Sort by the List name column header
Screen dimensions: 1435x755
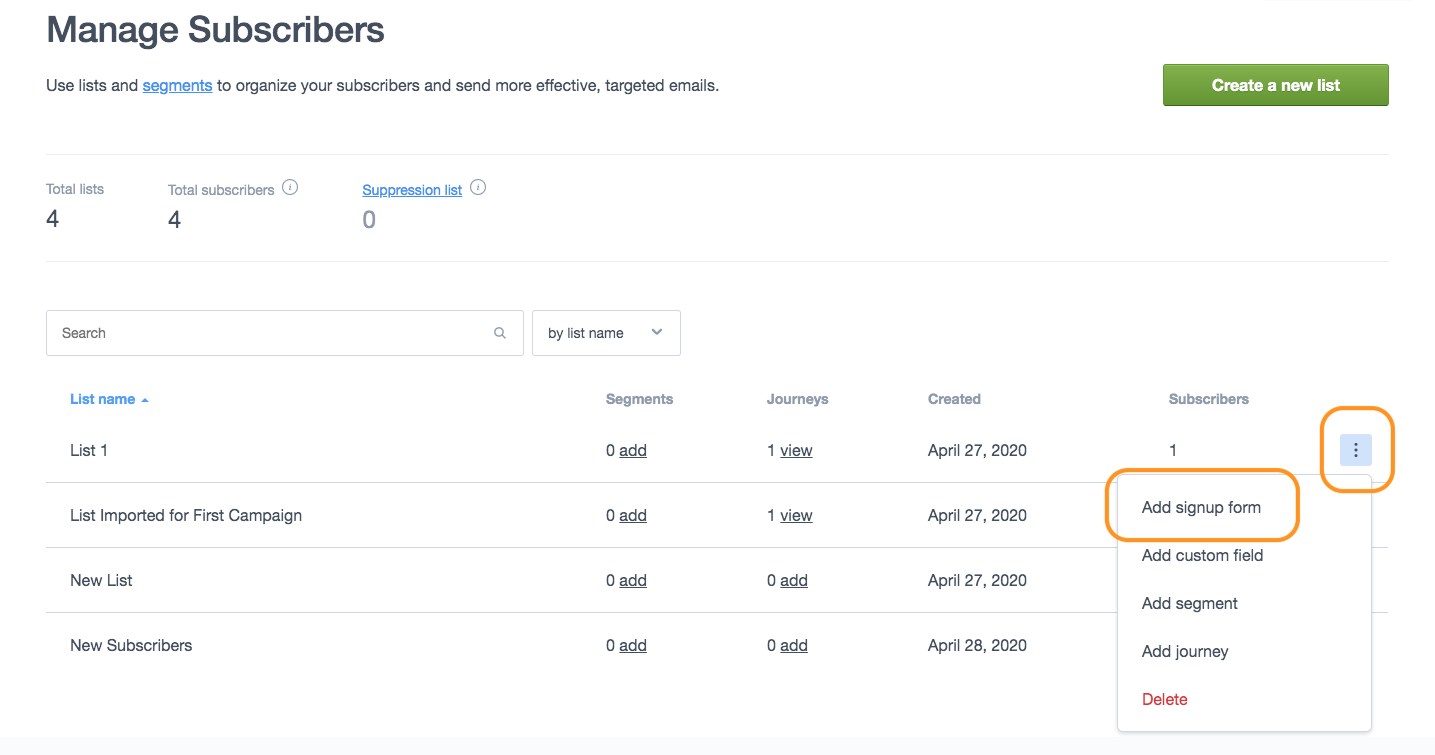click(x=102, y=399)
